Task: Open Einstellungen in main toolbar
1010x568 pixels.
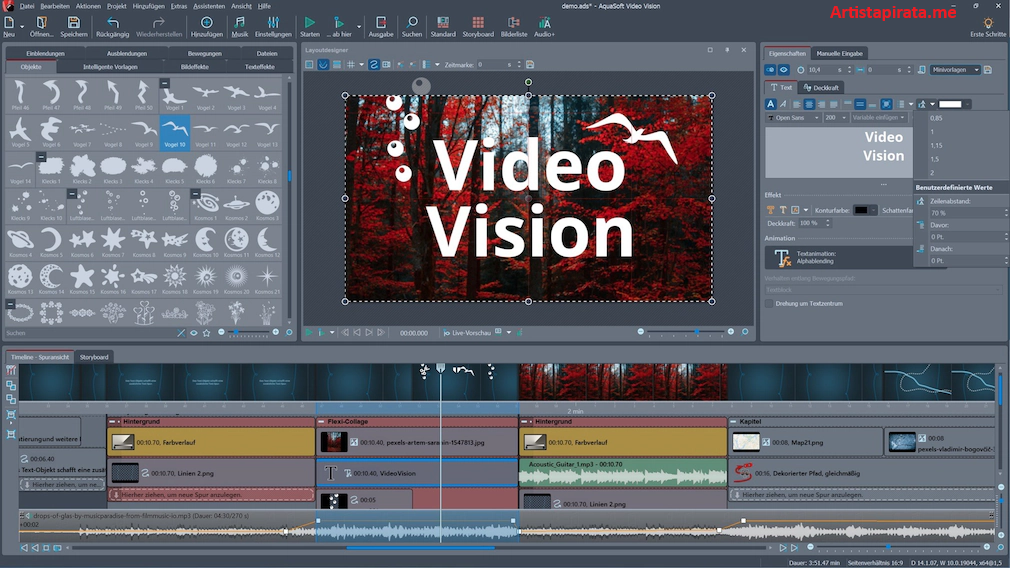Action: pyautogui.click(x=273, y=26)
